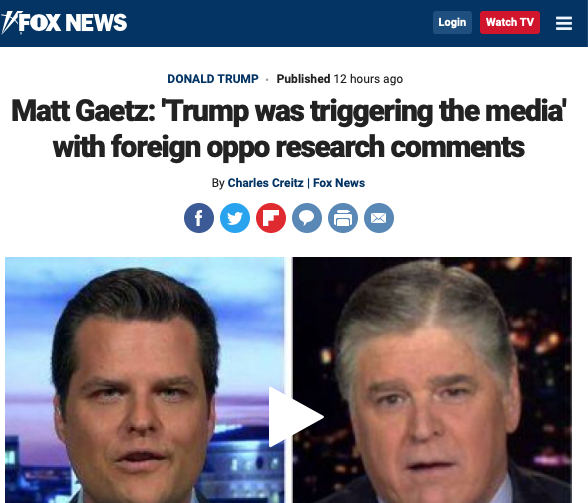Share article on Twitter
This screenshot has height=503, width=588.
click(x=235, y=218)
